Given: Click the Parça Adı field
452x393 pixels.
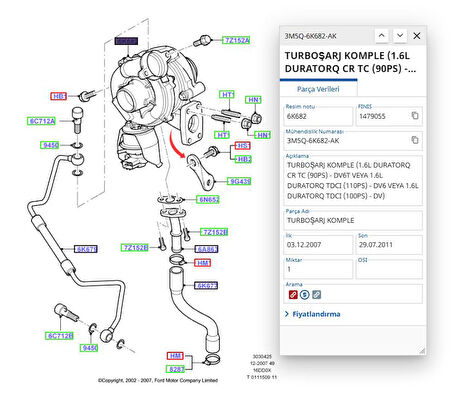Looking at the screenshot, I should tap(353, 220).
